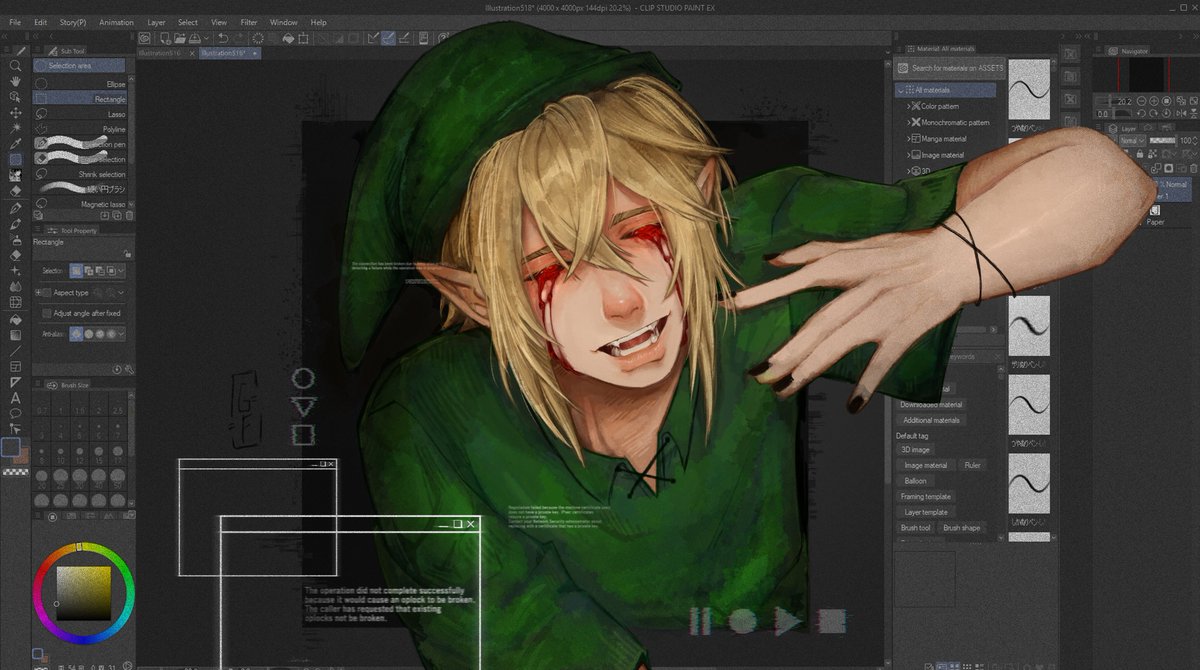Click the Layer template tag
This screenshot has height=670, width=1200.
point(925,512)
